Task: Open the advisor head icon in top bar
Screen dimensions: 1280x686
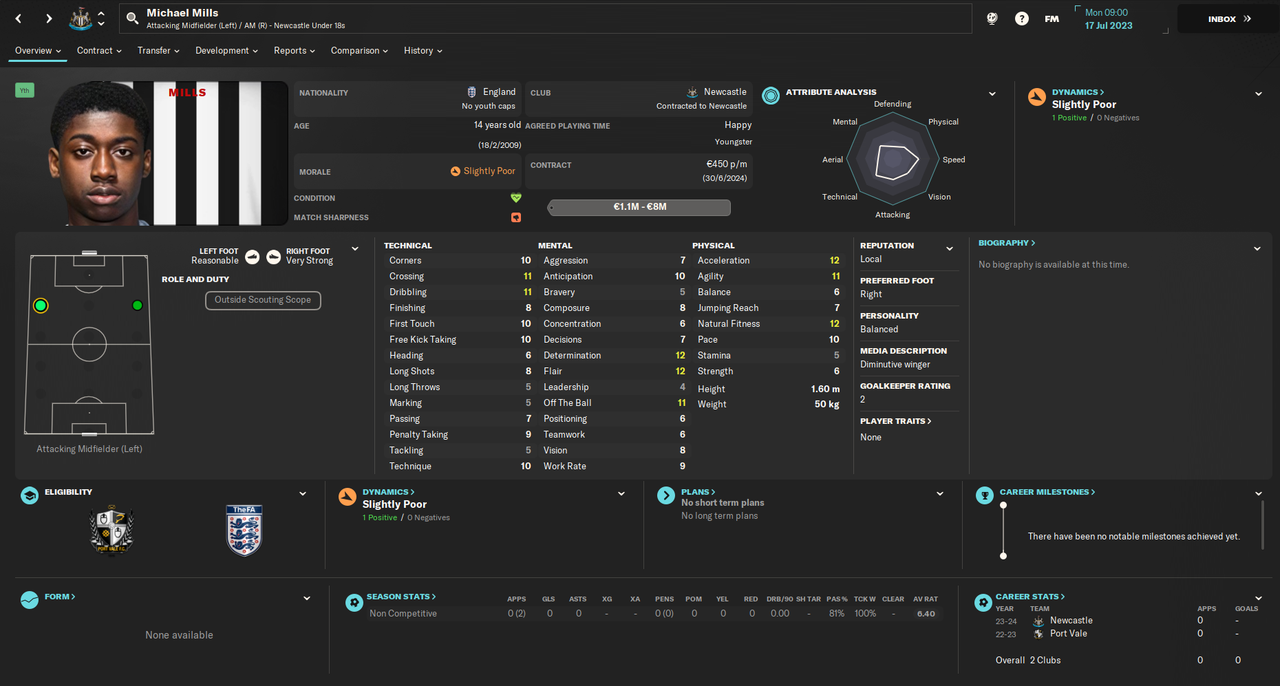Action: click(992, 18)
